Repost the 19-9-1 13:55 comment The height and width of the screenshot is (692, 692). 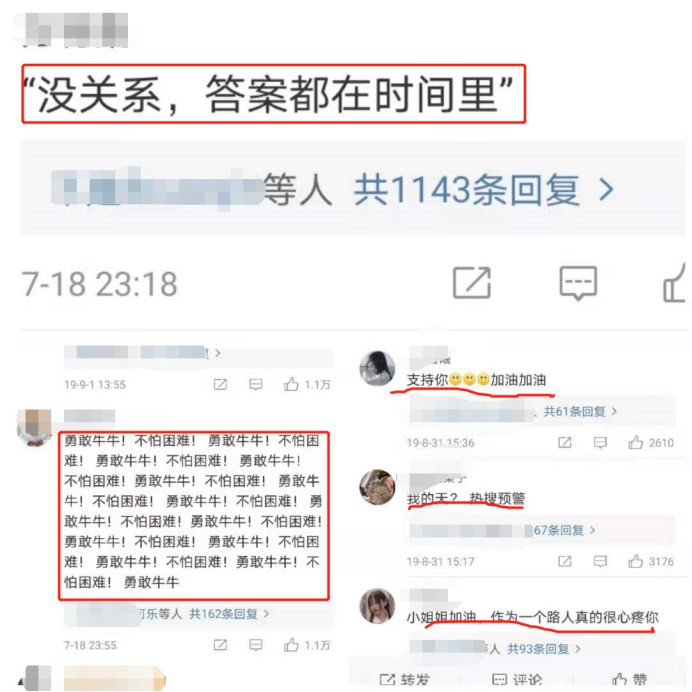tap(220, 384)
